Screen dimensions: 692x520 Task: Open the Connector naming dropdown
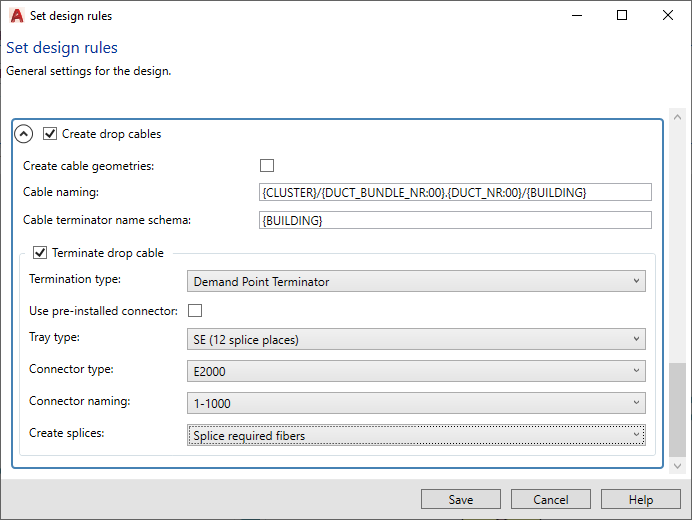click(416, 403)
